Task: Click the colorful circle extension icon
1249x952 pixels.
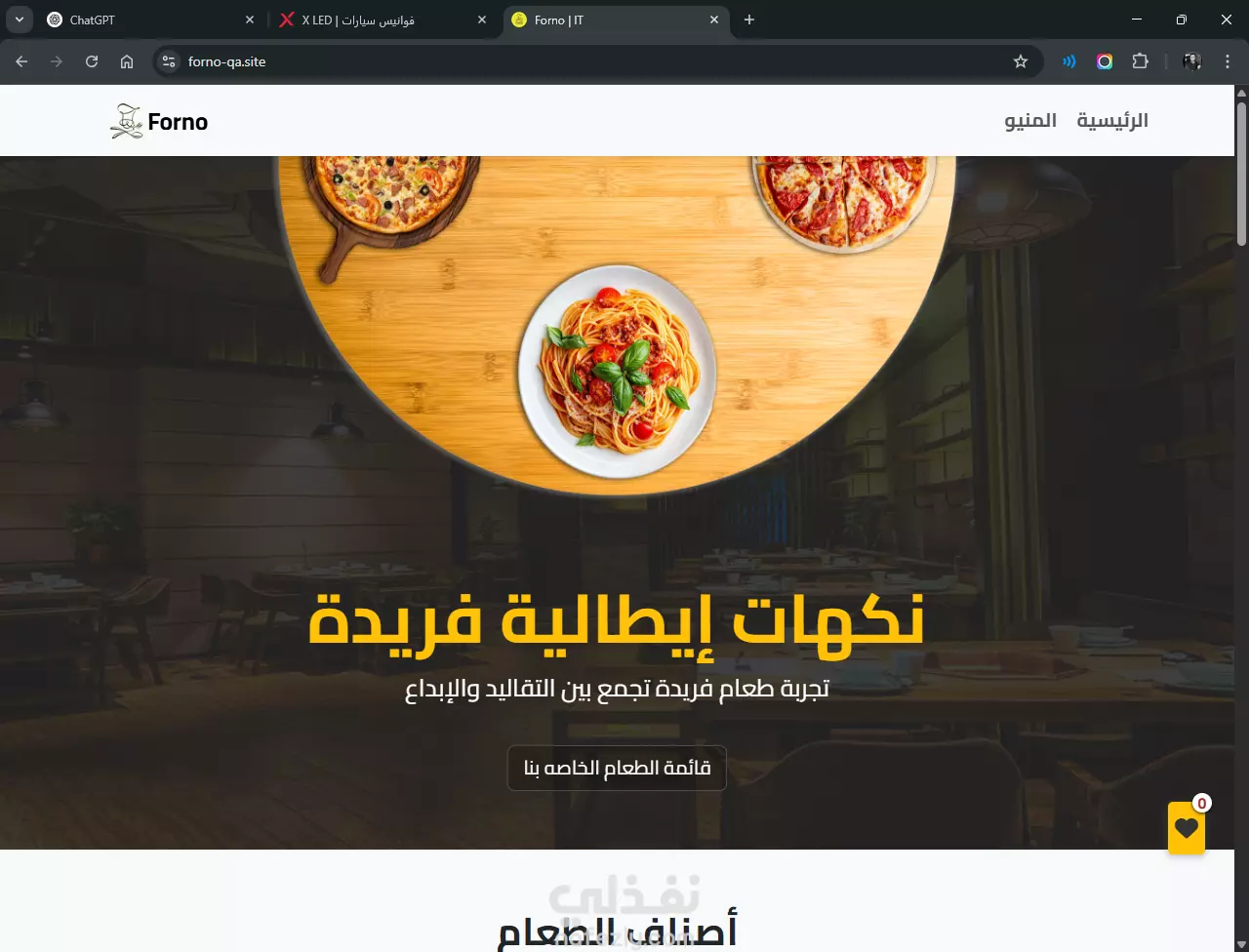Action: 1105,61
